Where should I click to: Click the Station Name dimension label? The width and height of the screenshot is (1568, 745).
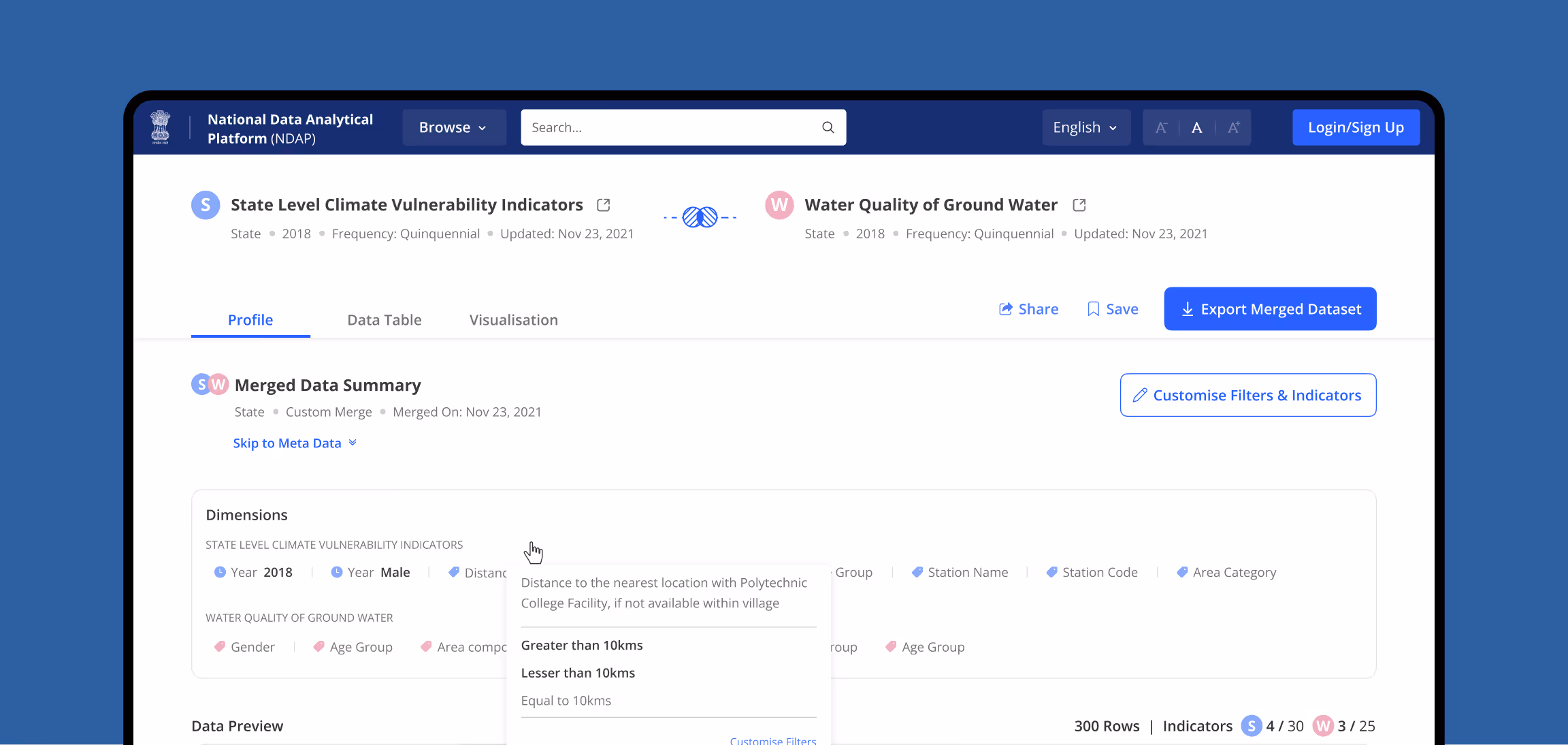click(968, 572)
